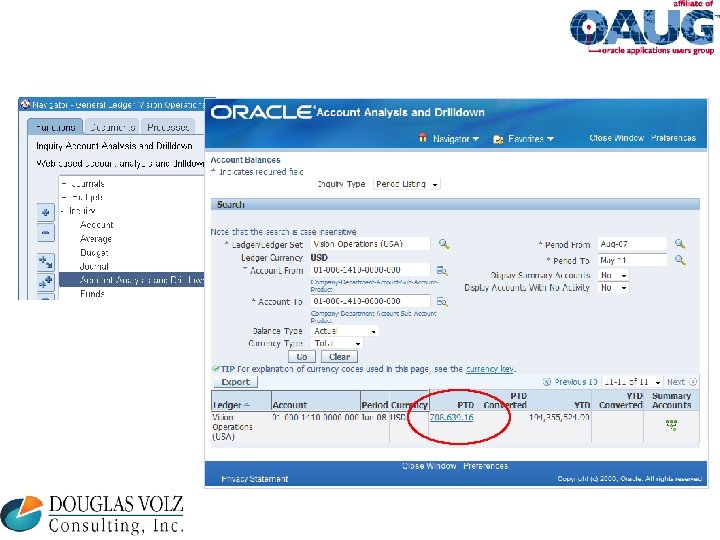Click the YTD value 104,355,524.00
720x540 pixels.
tap(559, 417)
